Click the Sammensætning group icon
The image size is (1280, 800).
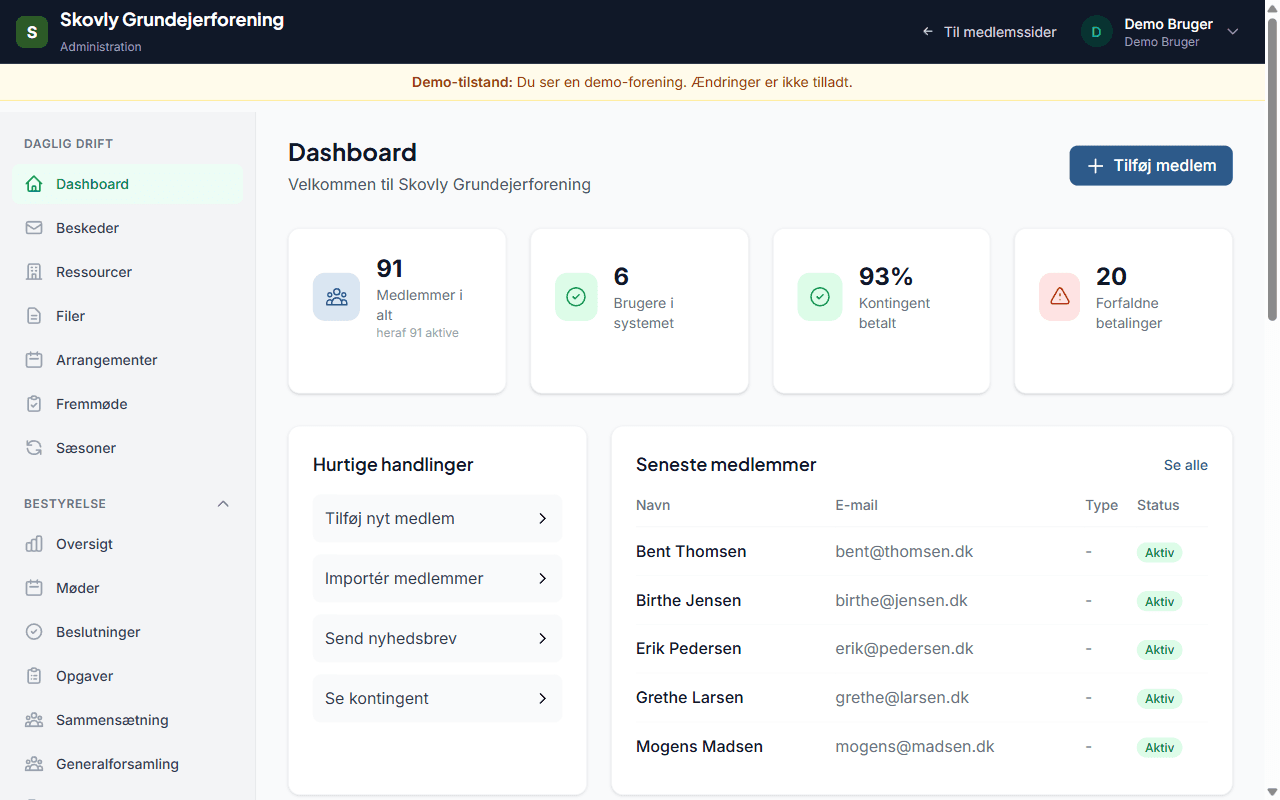34,720
